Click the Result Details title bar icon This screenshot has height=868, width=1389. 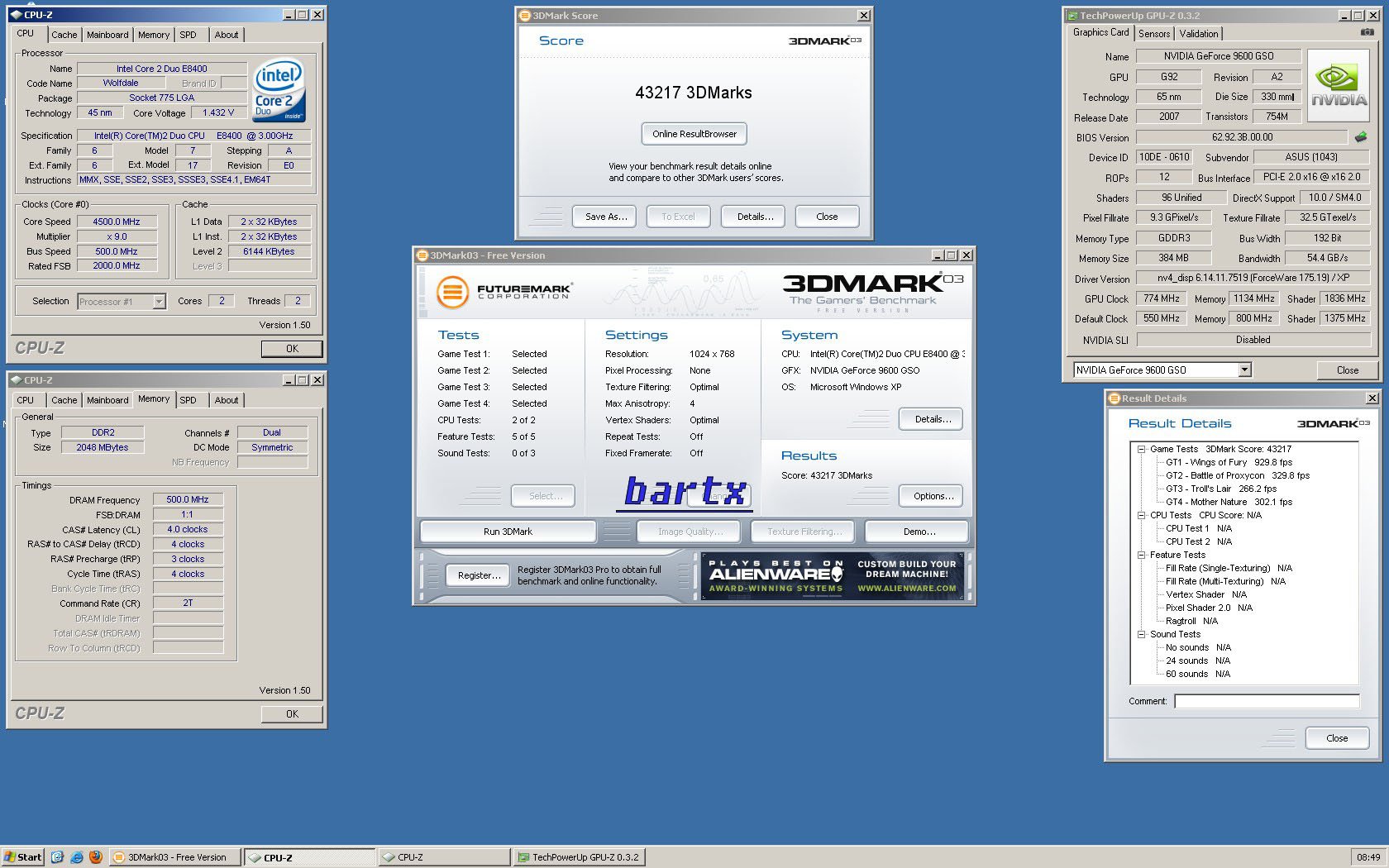coord(1114,398)
